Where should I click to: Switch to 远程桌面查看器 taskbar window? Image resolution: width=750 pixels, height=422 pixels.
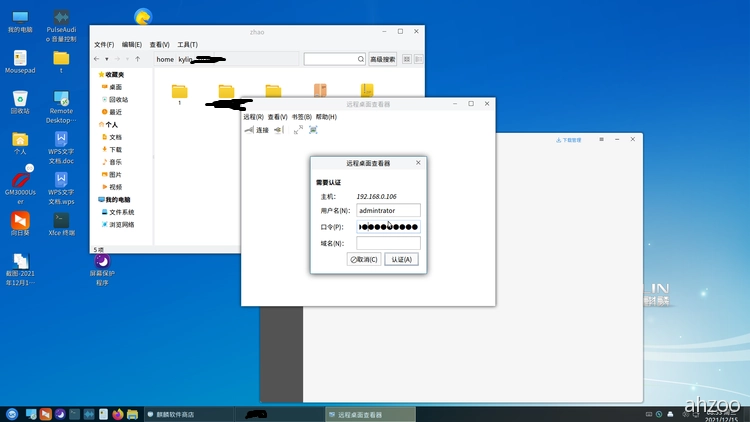pos(370,414)
